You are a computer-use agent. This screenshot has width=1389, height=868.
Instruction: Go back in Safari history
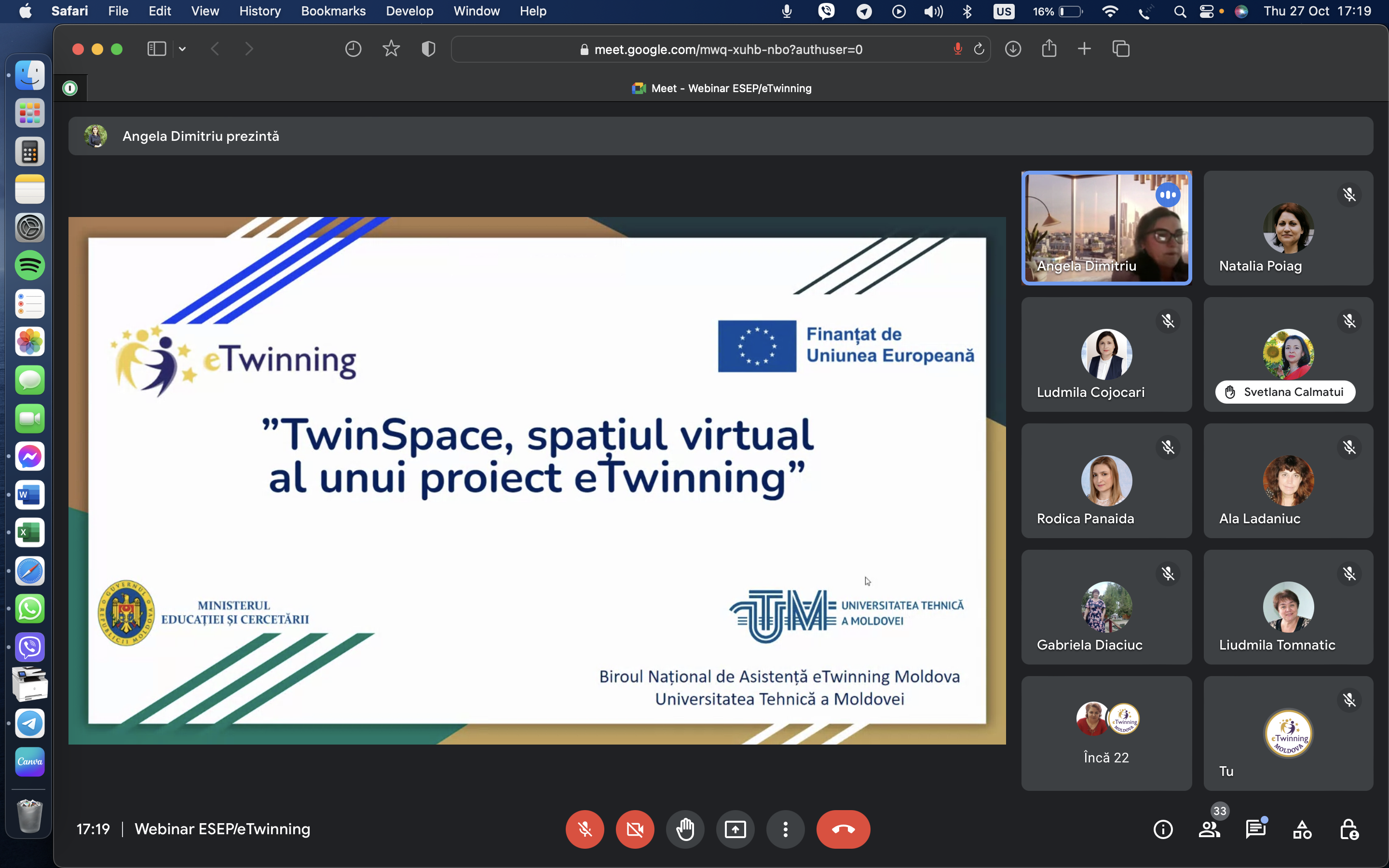point(215,49)
